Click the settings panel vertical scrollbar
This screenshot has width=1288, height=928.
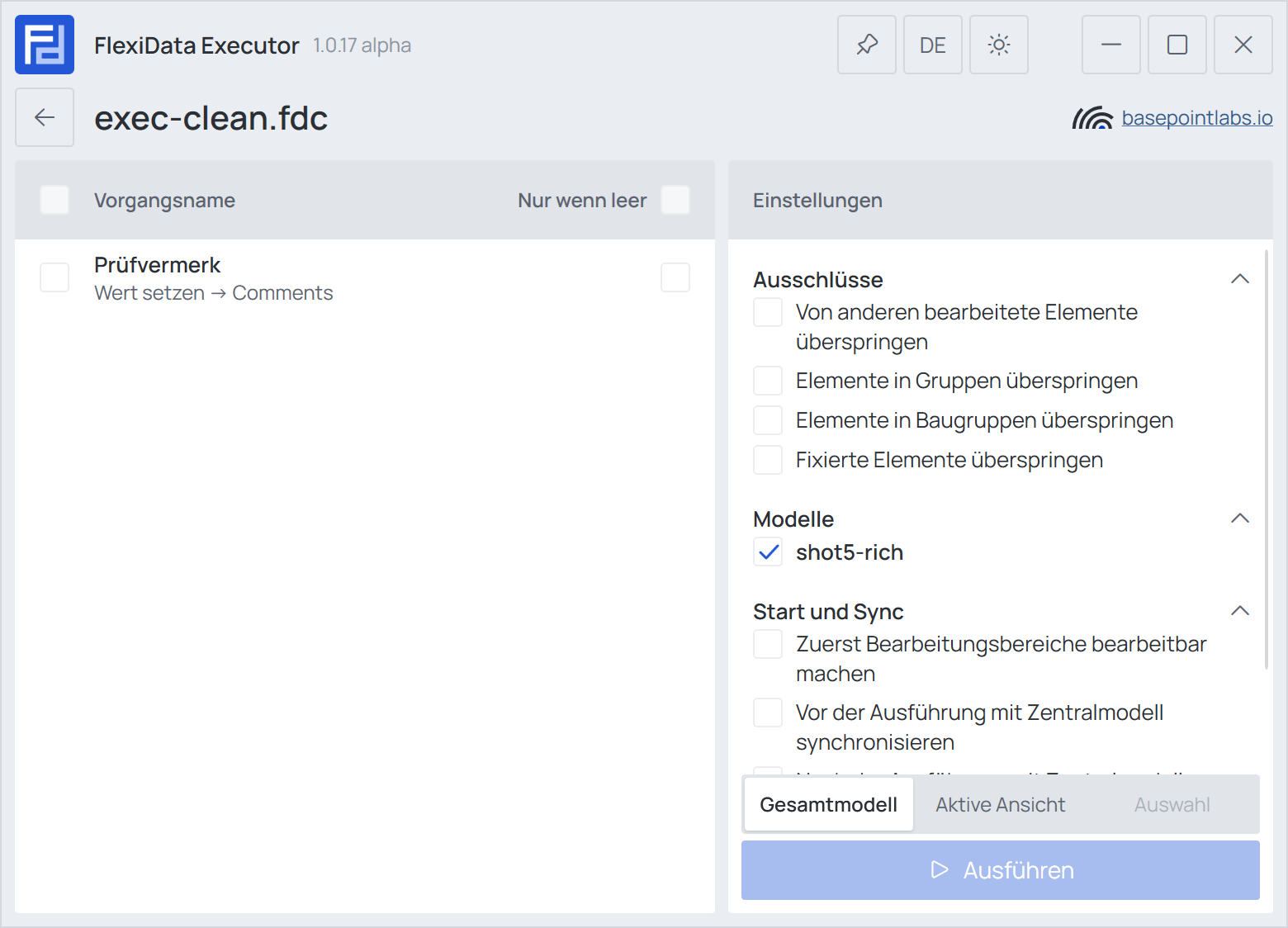(x=1267, y=459)
